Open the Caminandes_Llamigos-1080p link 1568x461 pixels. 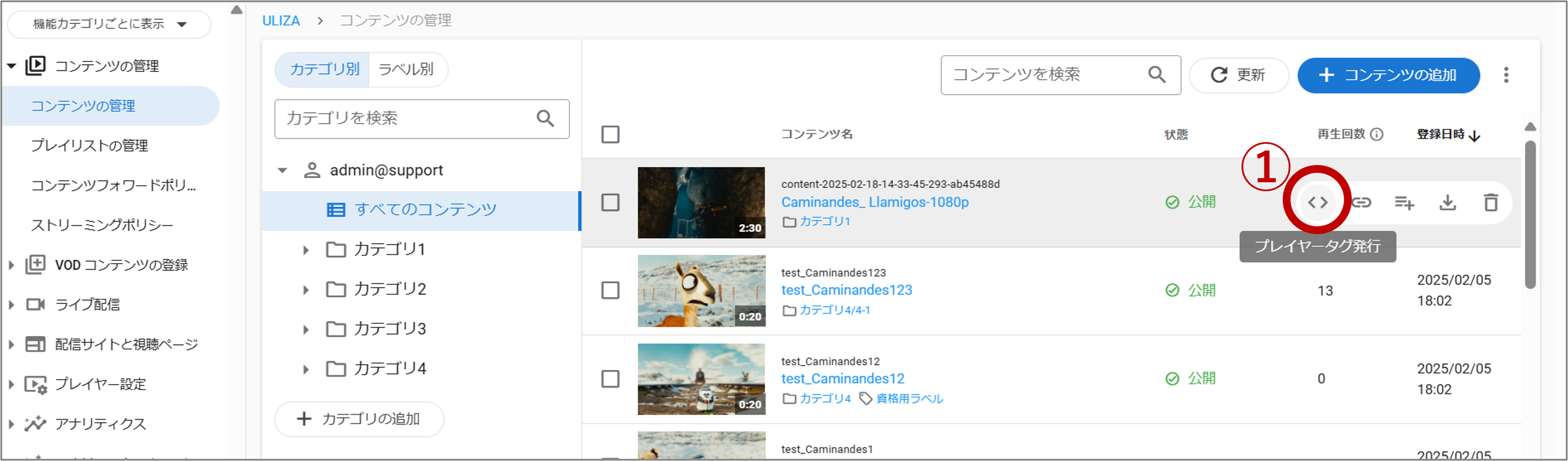(x=875, y=202)
